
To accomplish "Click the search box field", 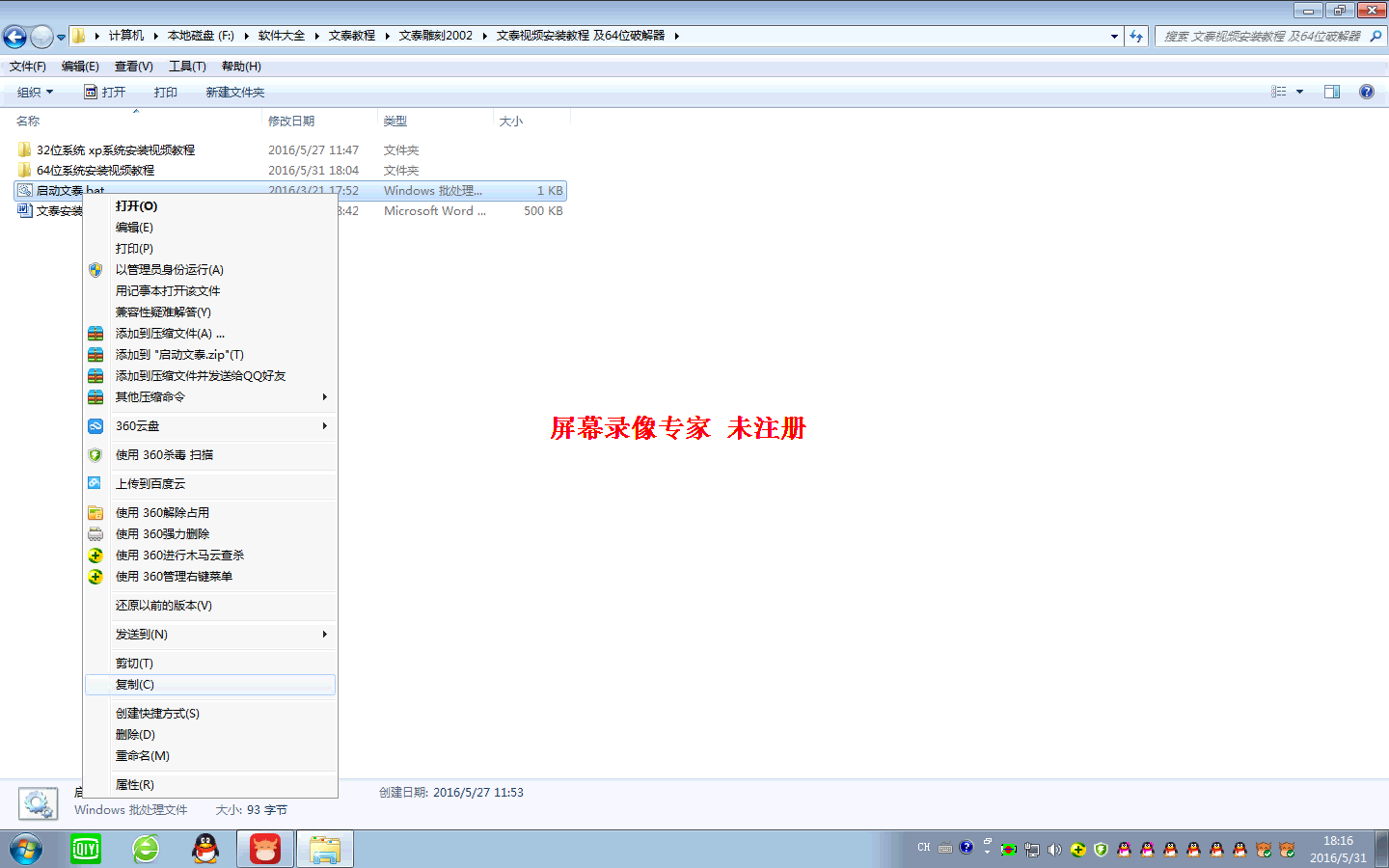I will (x=1269, y=37).
